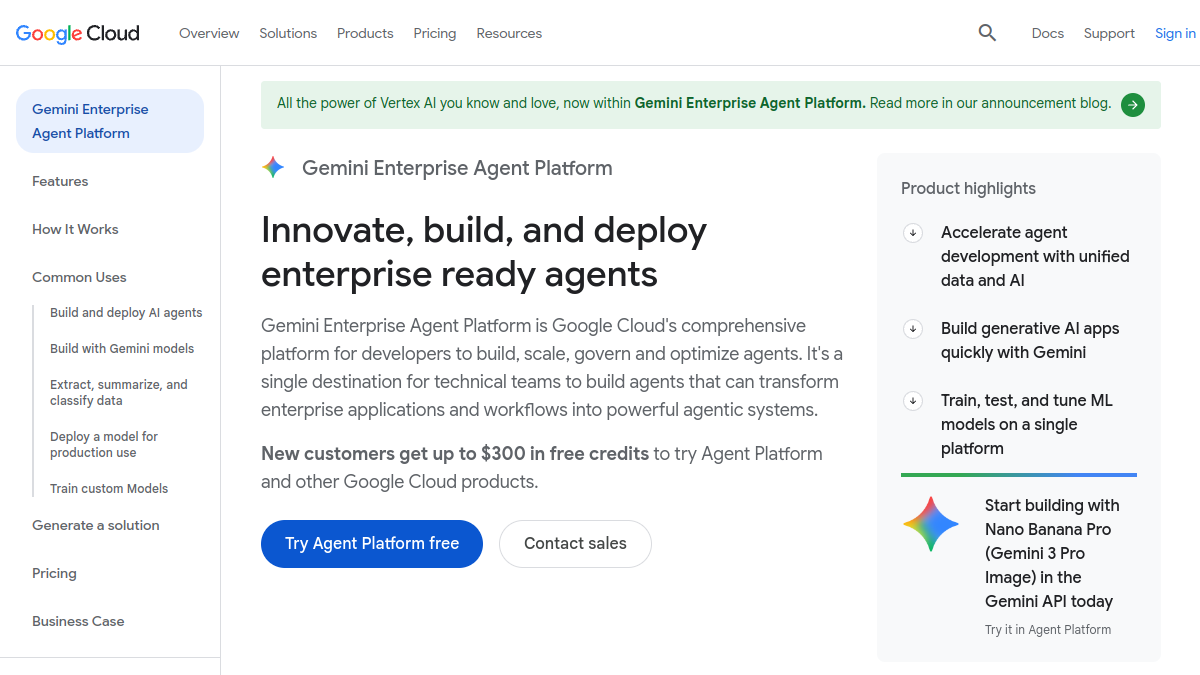Image resolution: width=1200 pixels, height=675 pixels.
Task: Open the Resources menu
Action: 509,33
